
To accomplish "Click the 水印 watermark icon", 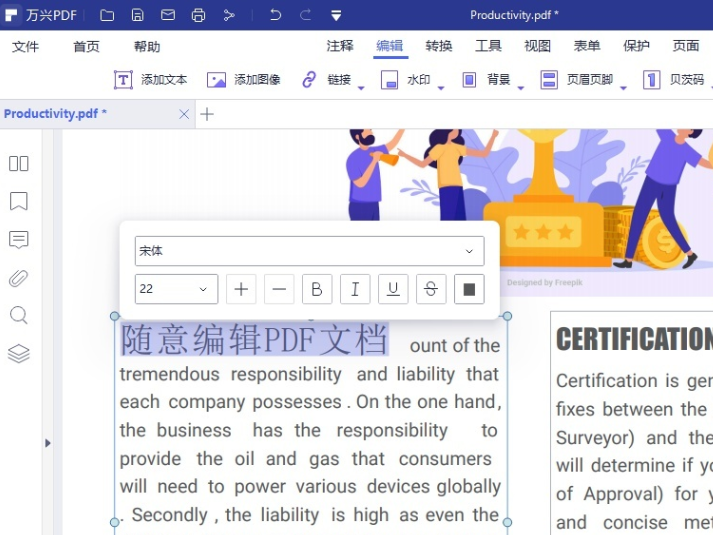I will coord(389,80).
